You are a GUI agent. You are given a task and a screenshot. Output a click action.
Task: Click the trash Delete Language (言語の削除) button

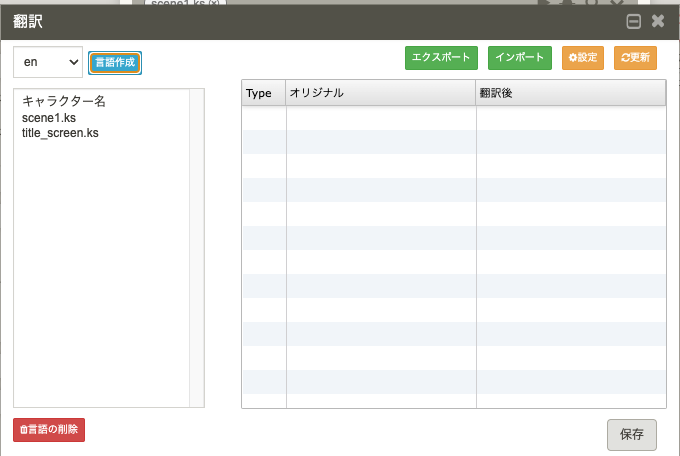49,430
